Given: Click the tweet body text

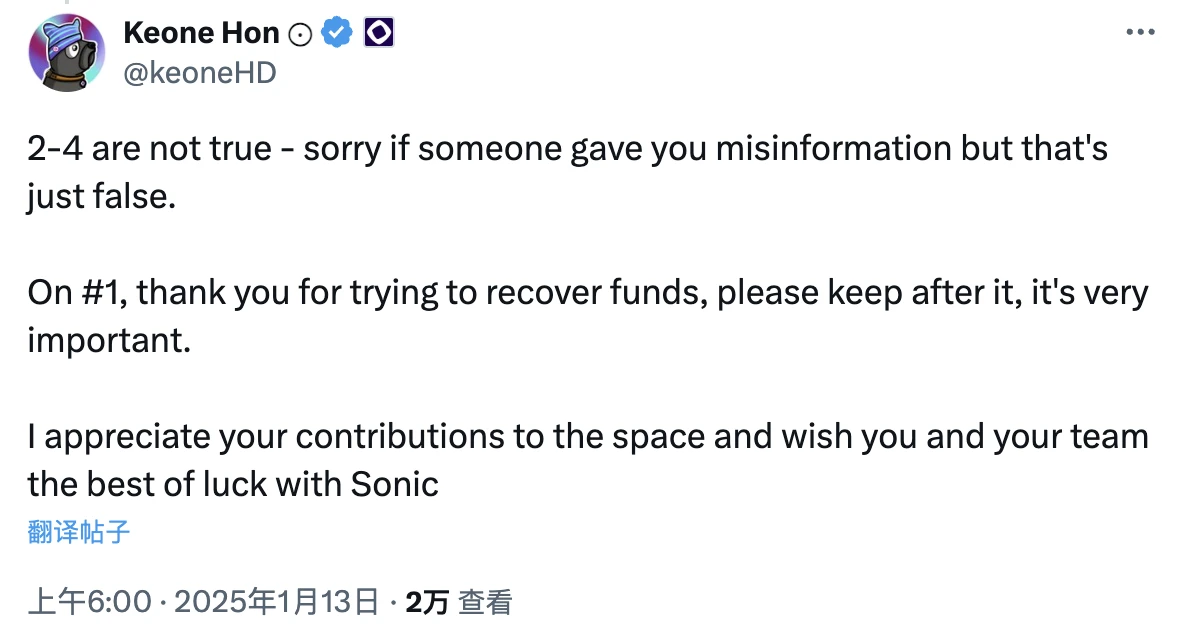Looking at the screenshot, I should point(500,292).
